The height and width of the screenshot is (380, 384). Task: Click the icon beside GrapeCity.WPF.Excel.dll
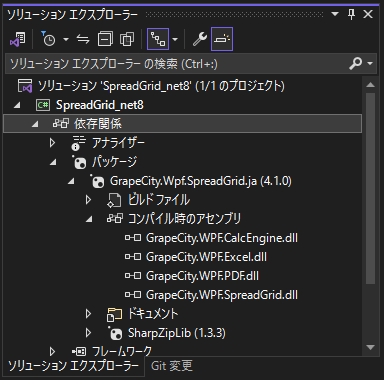[x=133, y=257]
